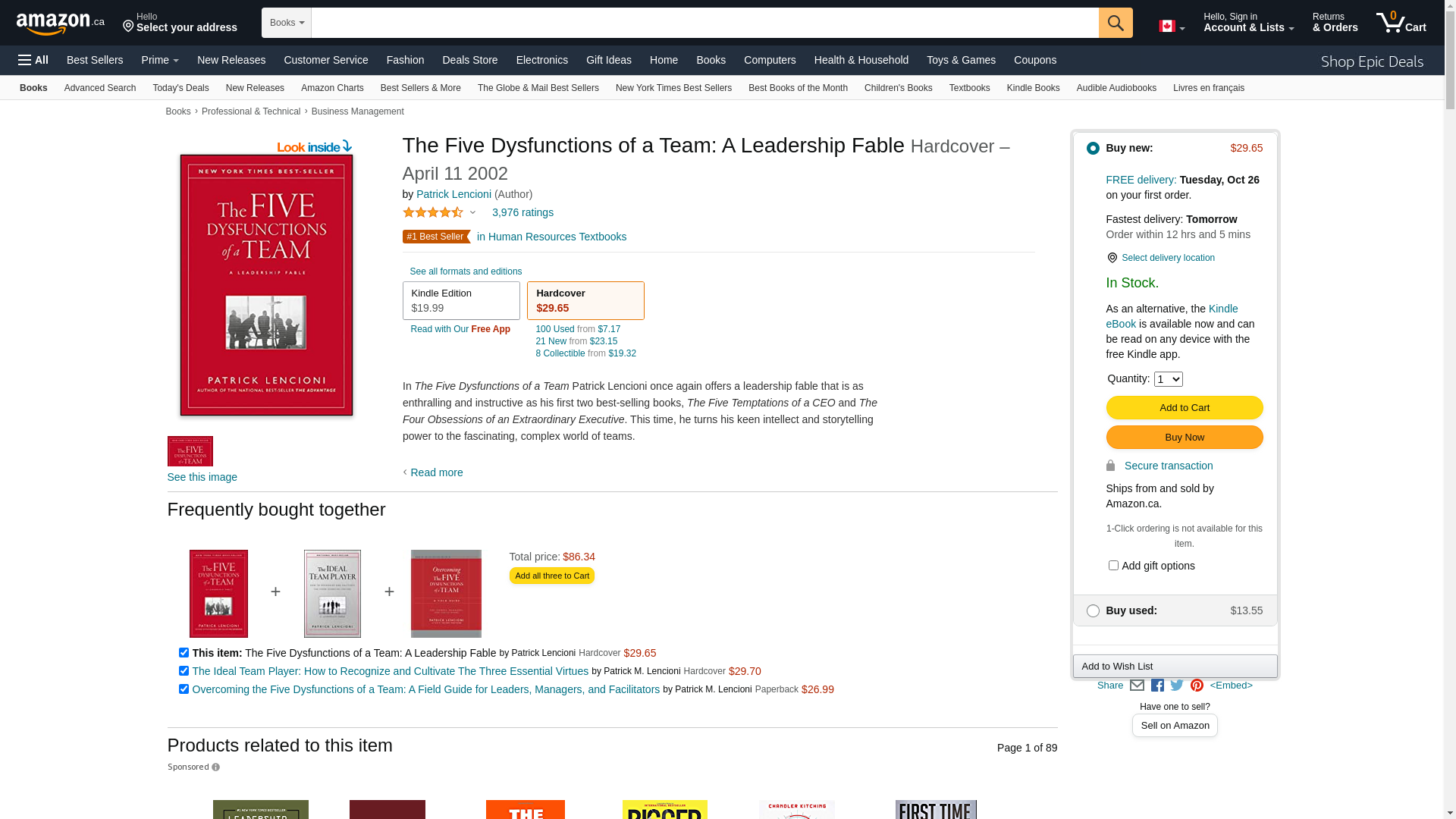Click into the search text field
The height and width of the screenshot is (819, 1456).
point(704,23)
